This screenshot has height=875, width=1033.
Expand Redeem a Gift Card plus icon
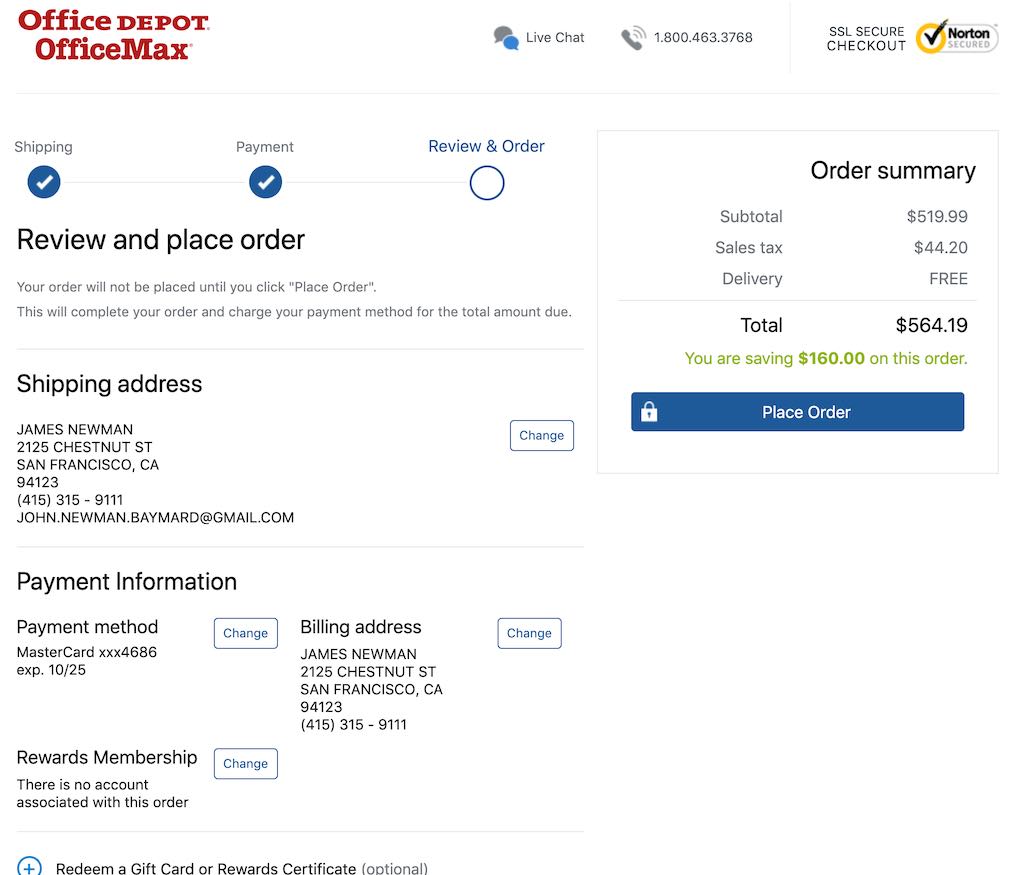click(30, 867)
